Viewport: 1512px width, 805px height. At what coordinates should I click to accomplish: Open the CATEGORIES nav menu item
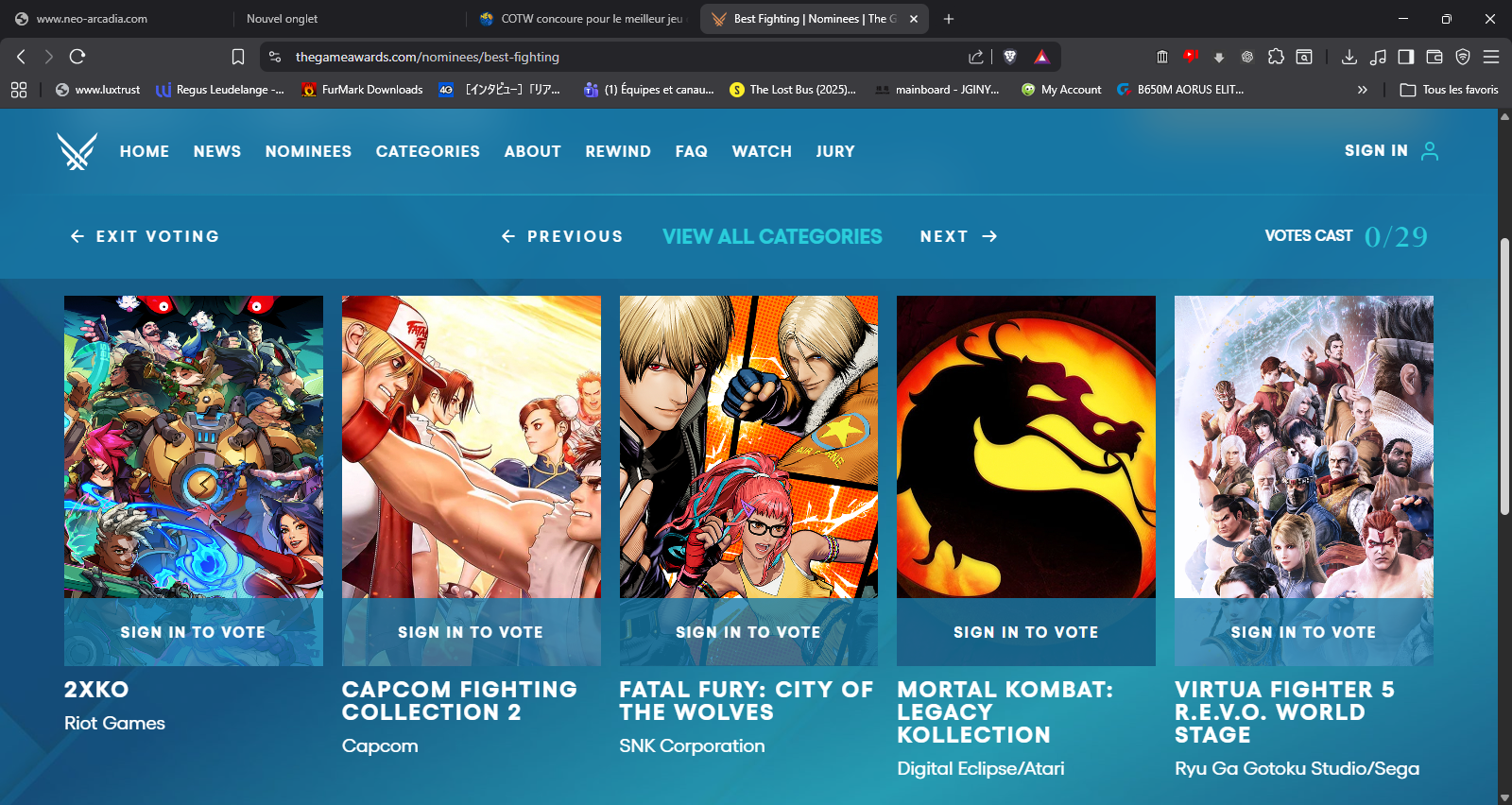click(427, 151)
